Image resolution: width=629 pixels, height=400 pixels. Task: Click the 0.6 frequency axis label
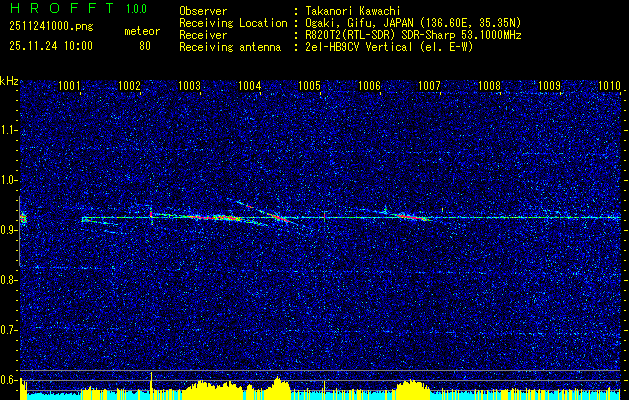click(x=7, y=380)
